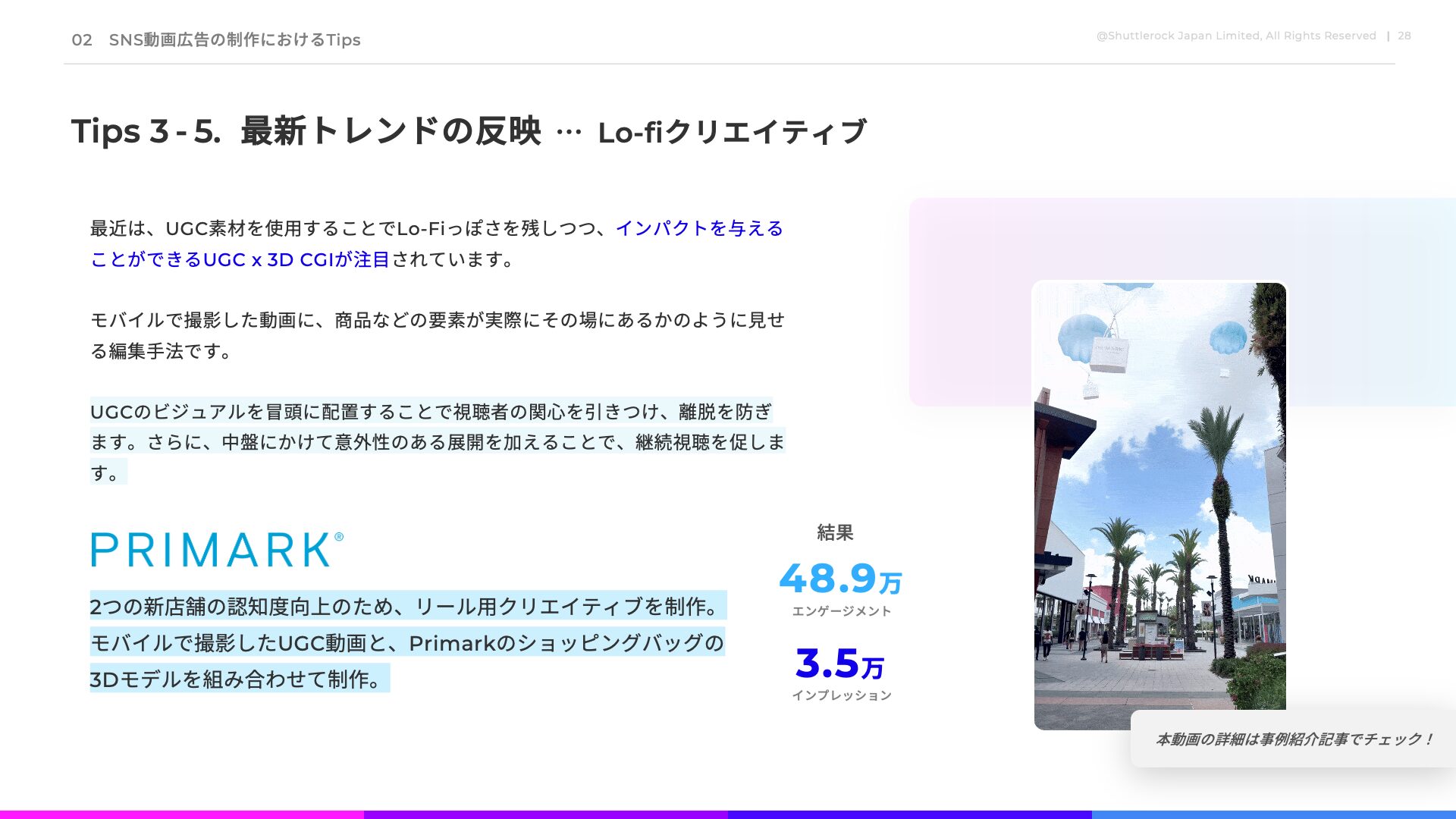Click the text '最近は、UGC素材を使用することで'

pyautogui.click(x=243, y=228)
